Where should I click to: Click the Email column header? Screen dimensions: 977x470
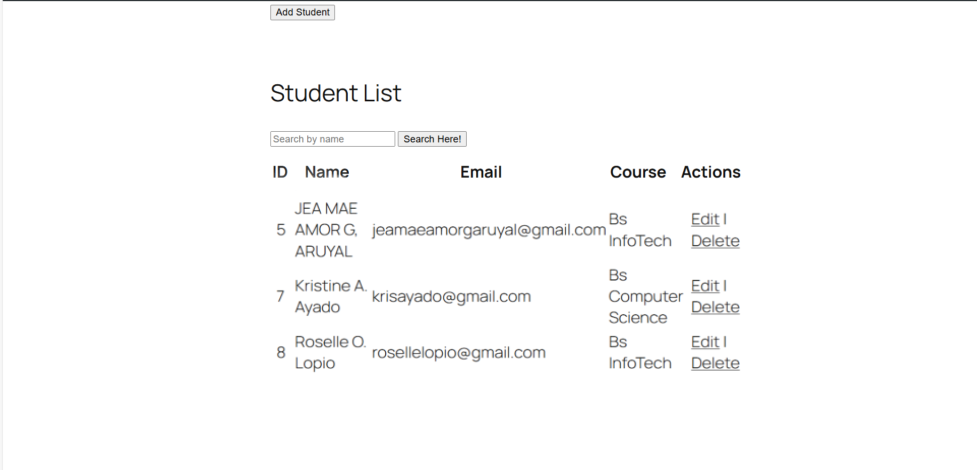point(480,172)
